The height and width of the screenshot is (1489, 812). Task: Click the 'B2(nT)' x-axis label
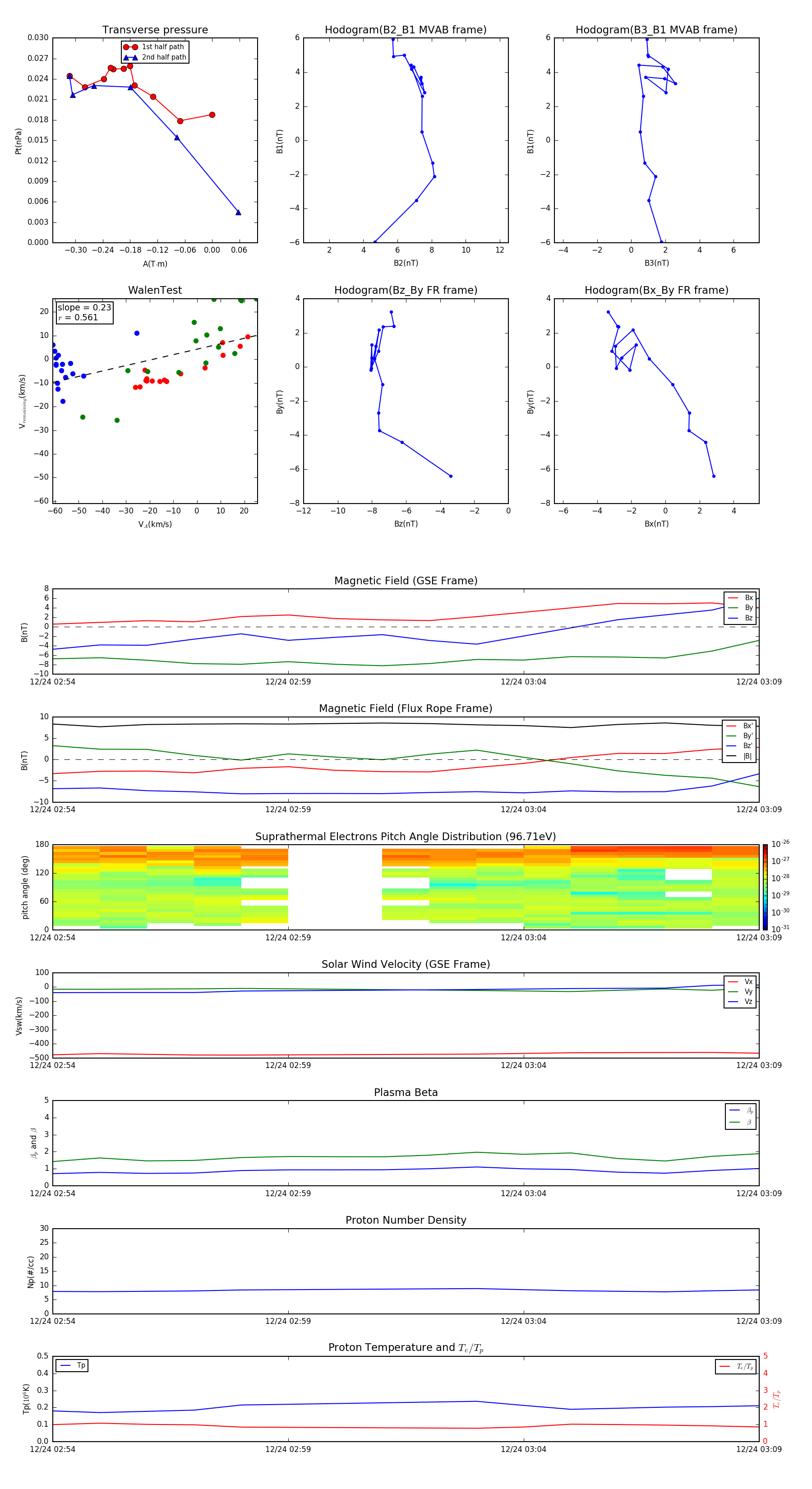click(406, 263)
